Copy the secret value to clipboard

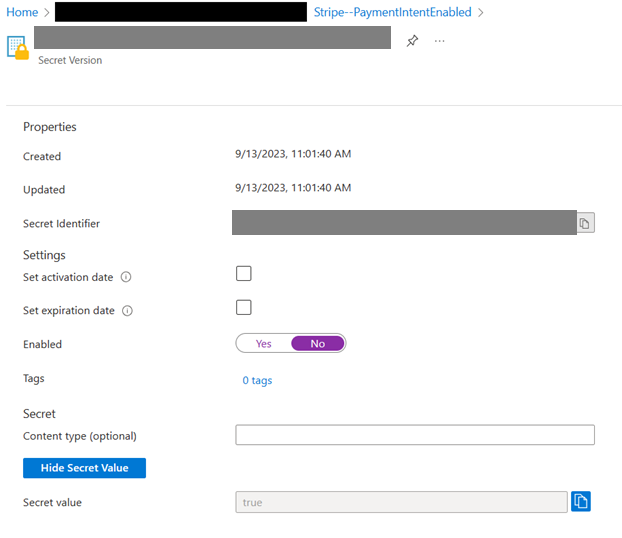click(x=581, y=501)
